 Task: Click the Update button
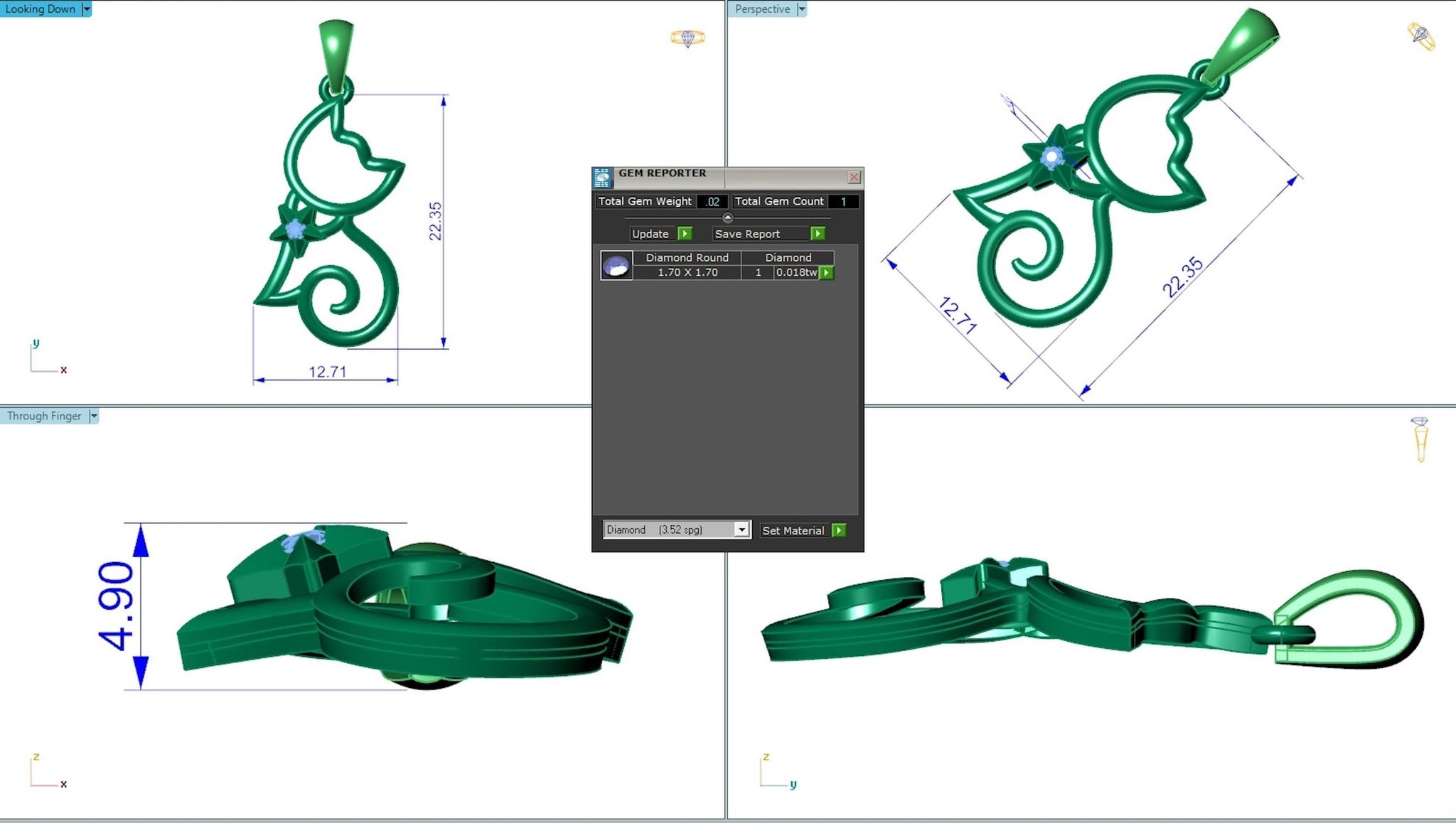point(650,234)
